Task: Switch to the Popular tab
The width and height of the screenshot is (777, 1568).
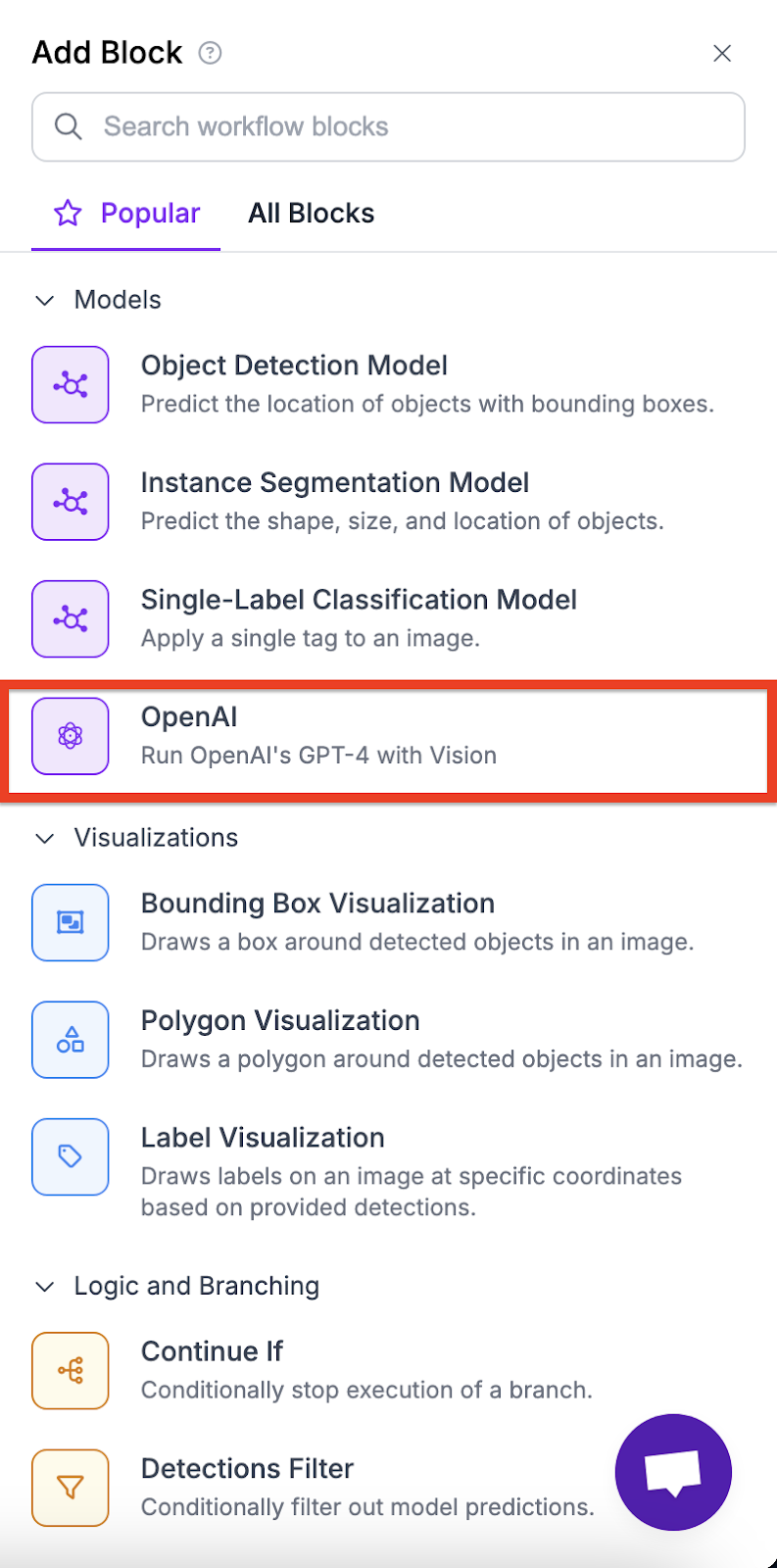Action: pyautogui.click(x=126, y=213)
